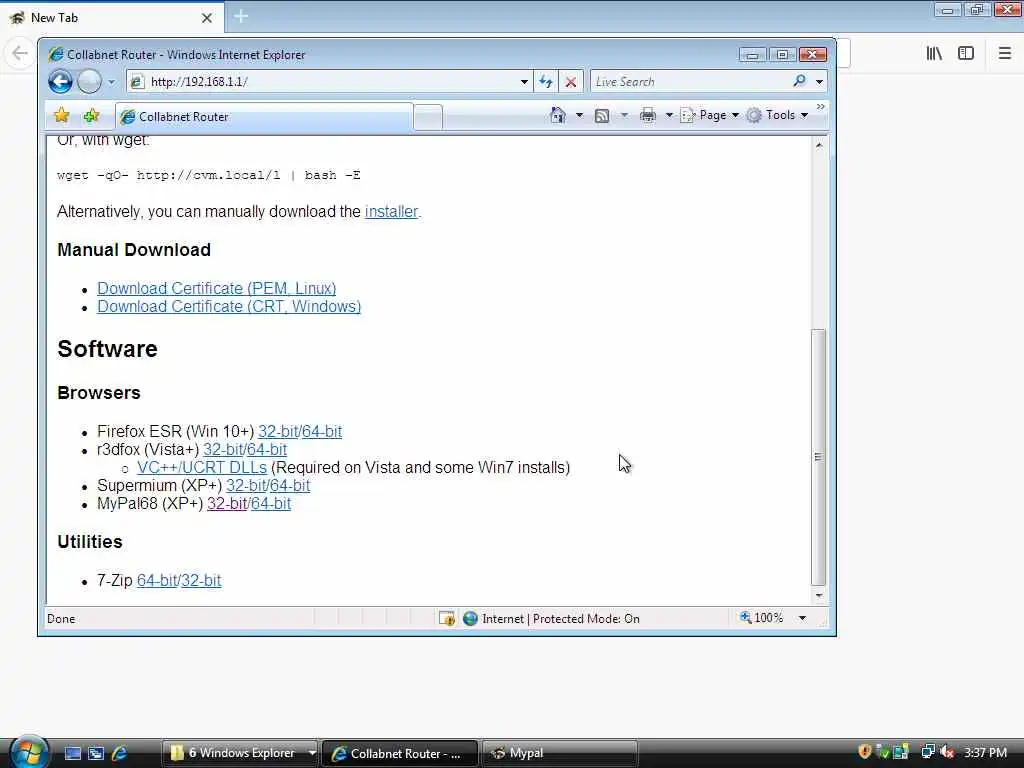Click the Print icon
Viewport: 1024px width, 768px height.
point(648,116)
